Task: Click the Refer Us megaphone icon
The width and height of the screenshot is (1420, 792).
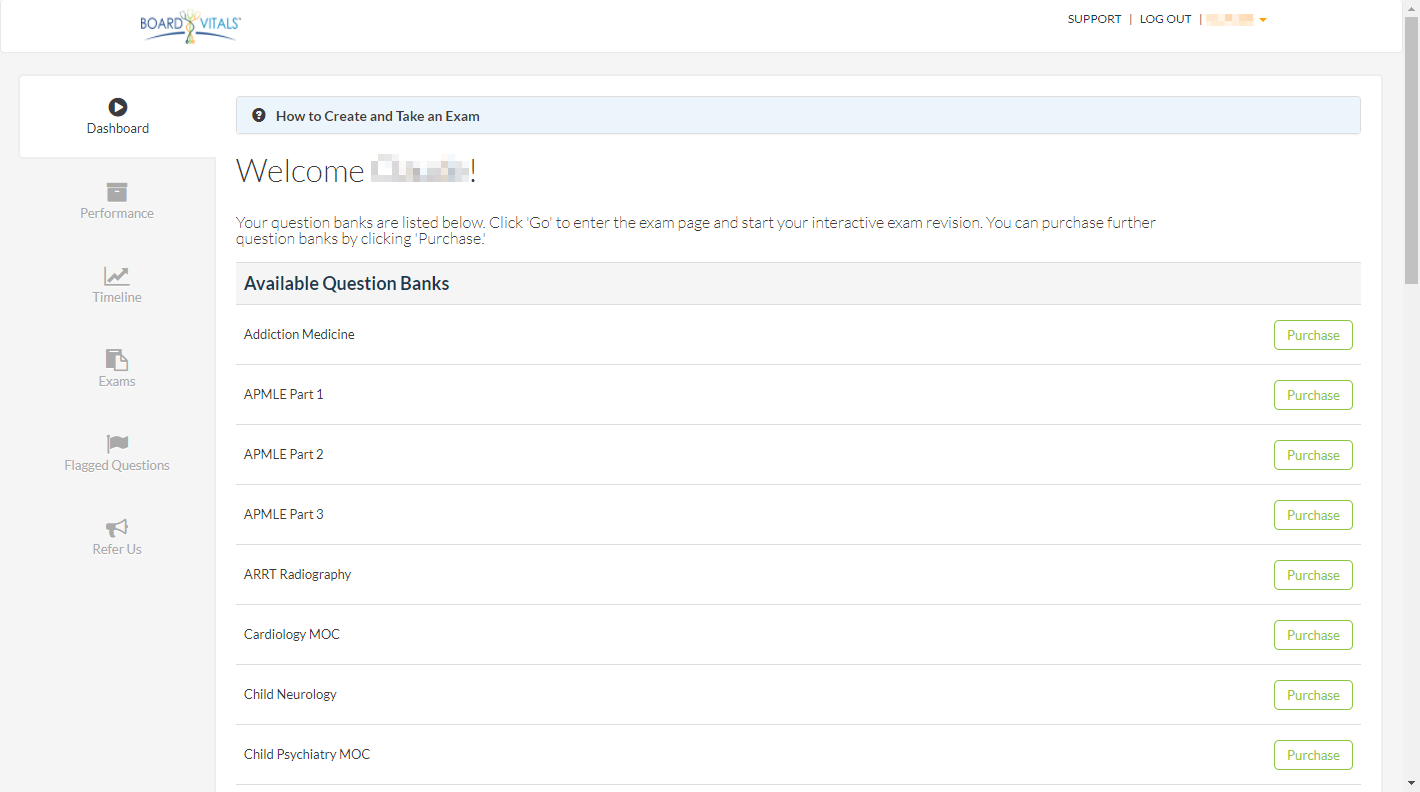Action: [117, 528]
